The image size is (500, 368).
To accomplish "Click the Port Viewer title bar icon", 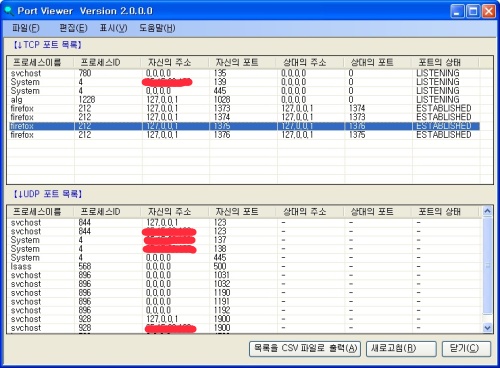I will point(9,11).
